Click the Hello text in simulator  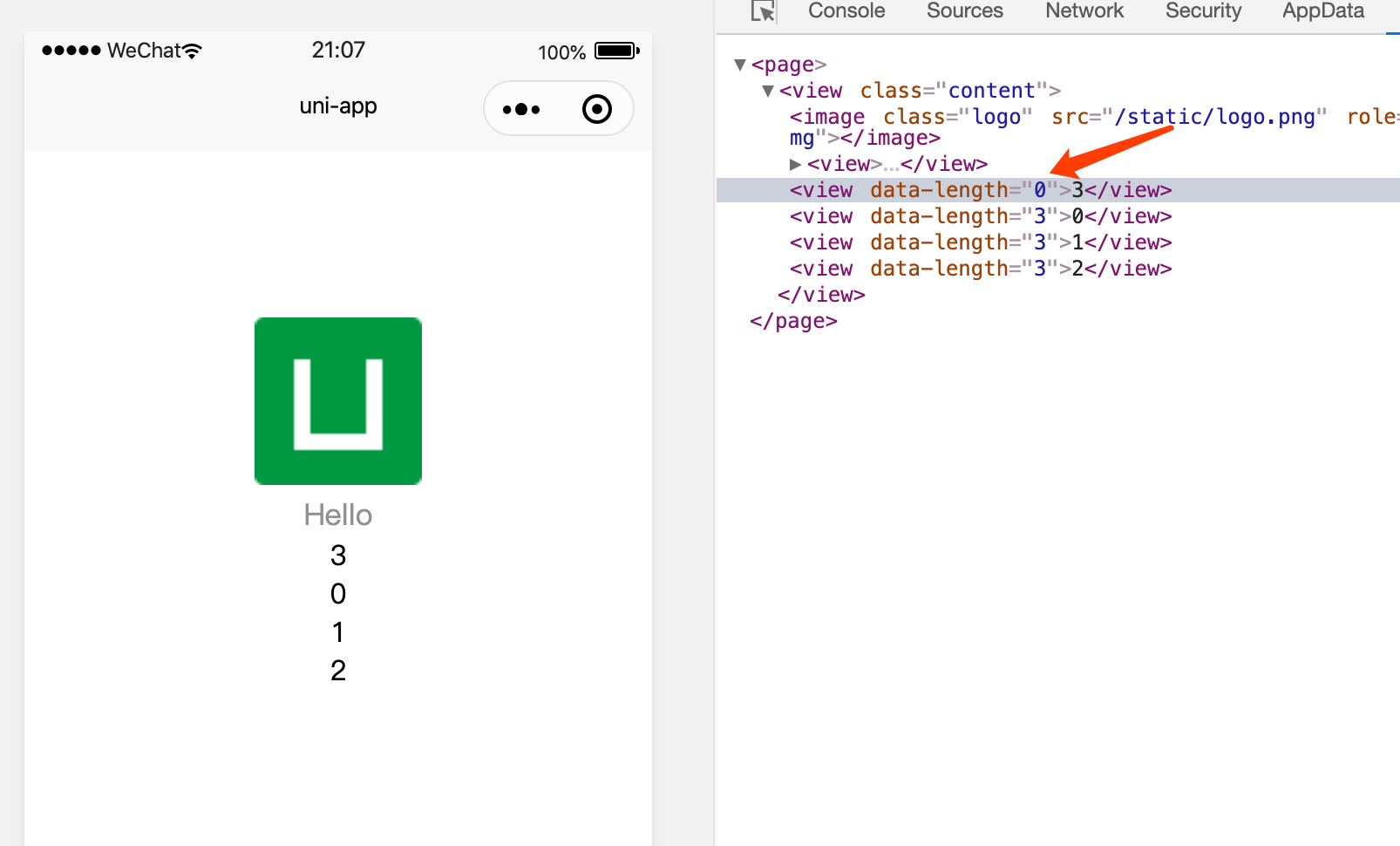coord(337,515)
